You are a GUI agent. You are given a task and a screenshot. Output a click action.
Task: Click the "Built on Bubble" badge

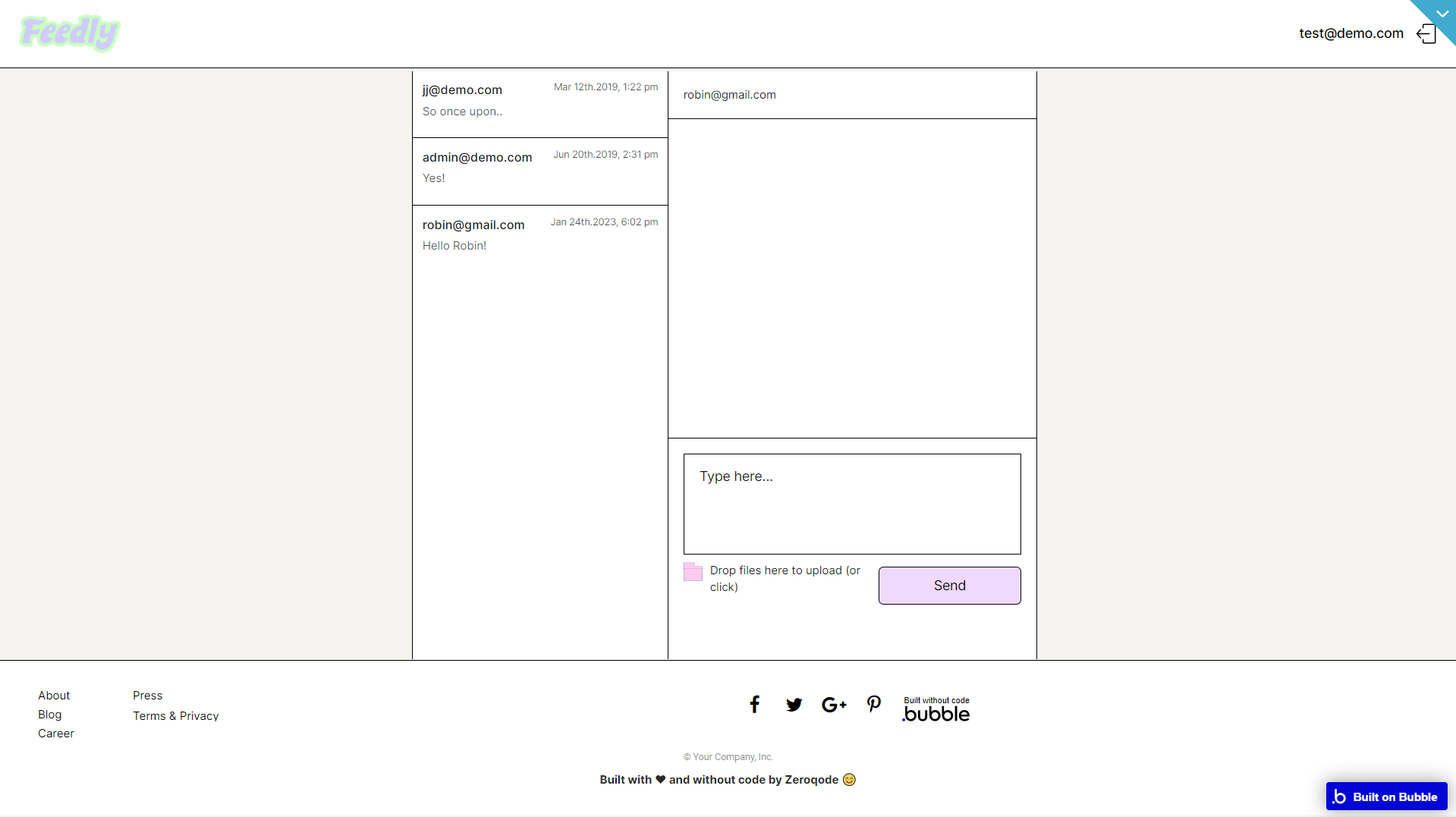point(1386,797)
